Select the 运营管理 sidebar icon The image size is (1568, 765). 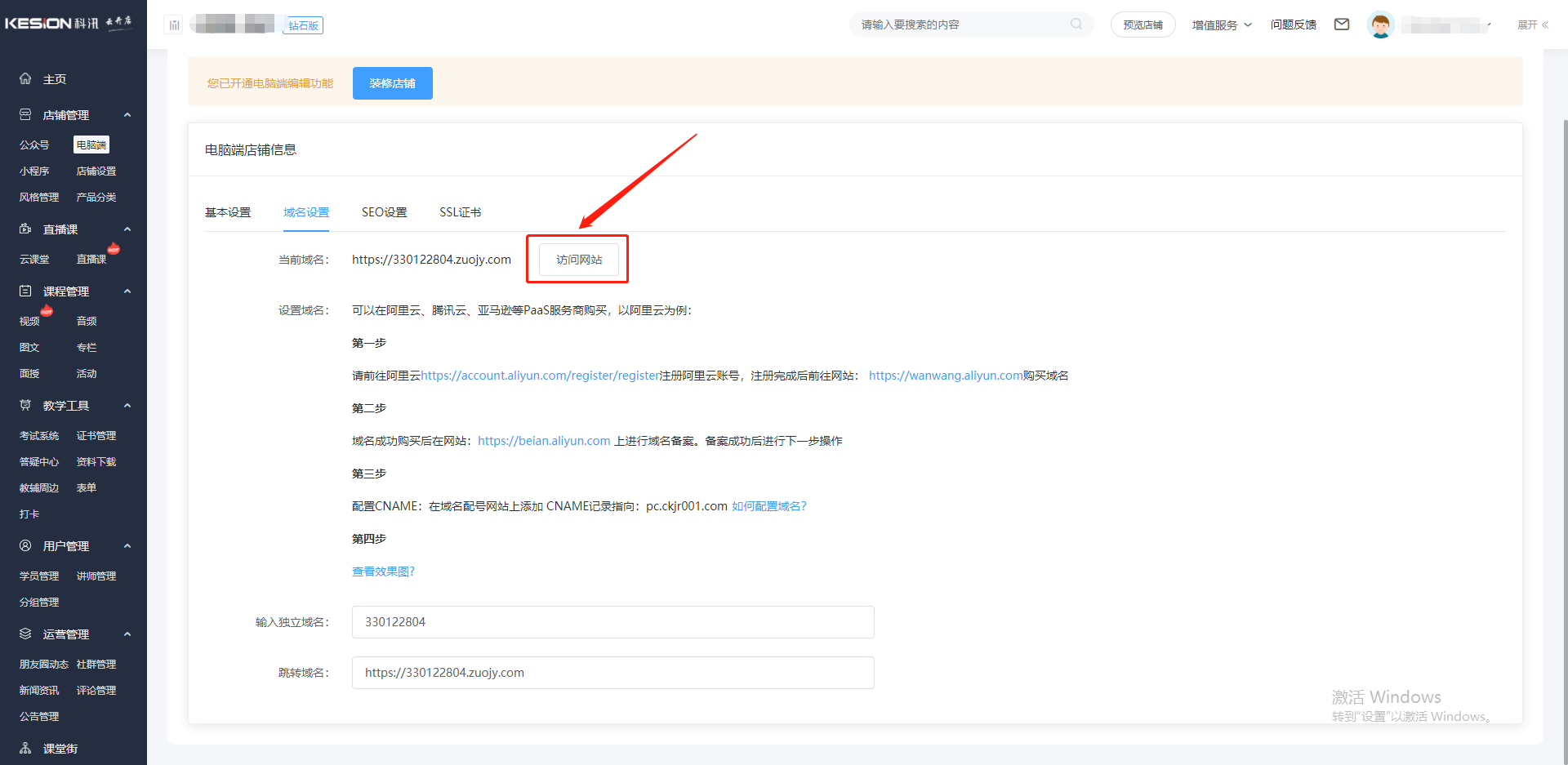[x=24, y=634]
